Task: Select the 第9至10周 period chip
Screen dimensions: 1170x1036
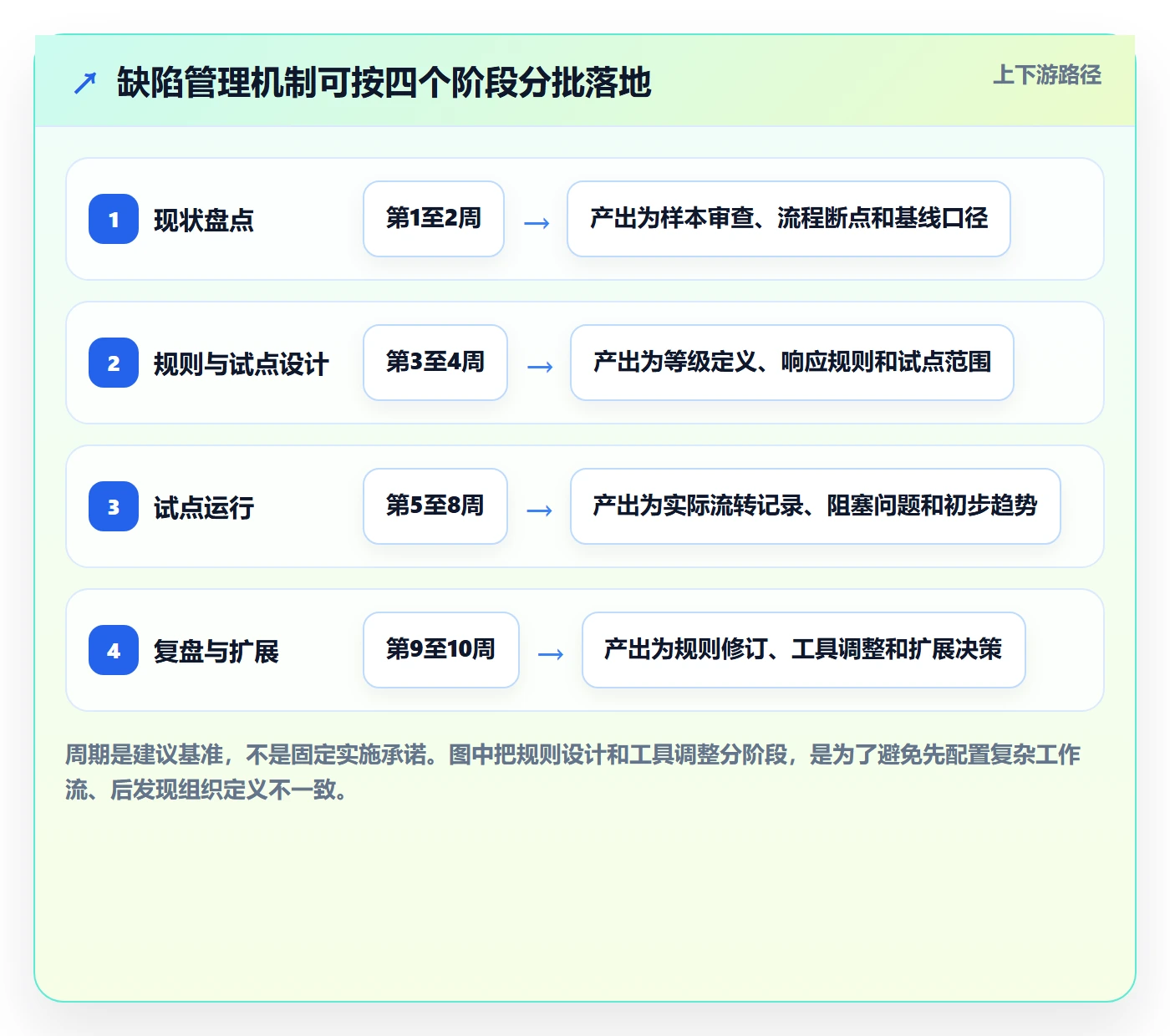Action: (x=441, y=650)
